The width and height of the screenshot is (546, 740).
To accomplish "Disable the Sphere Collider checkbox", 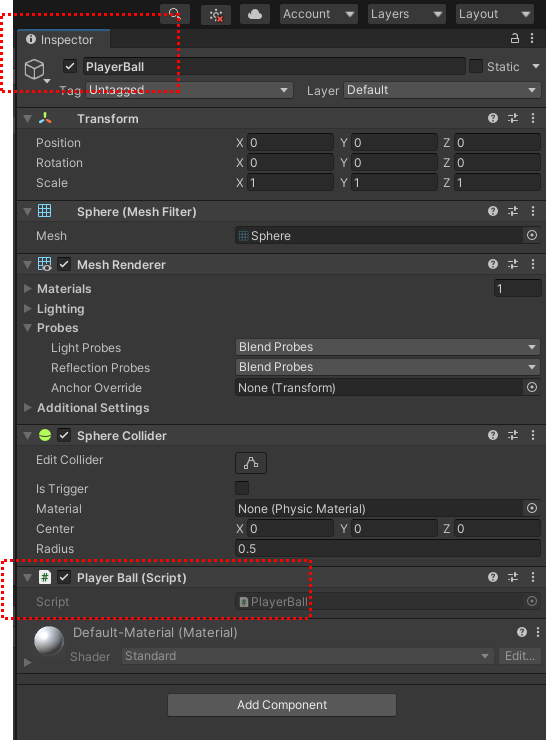I will (64, 435).
